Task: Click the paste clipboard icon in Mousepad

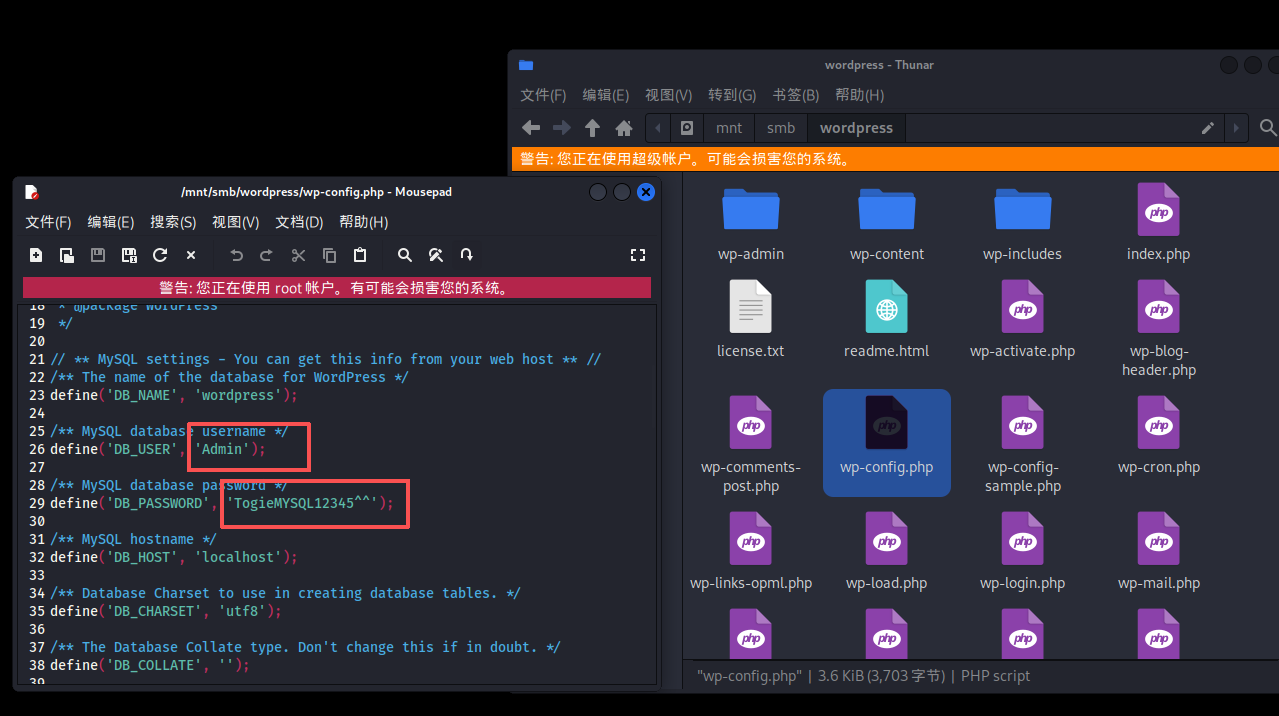Action: (360, 255)
